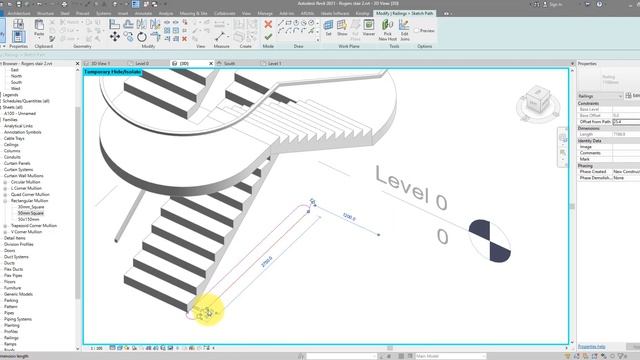640x360 pixels.
Task: Click the 1:100 view scale control
Action: [x=97, y=348]
